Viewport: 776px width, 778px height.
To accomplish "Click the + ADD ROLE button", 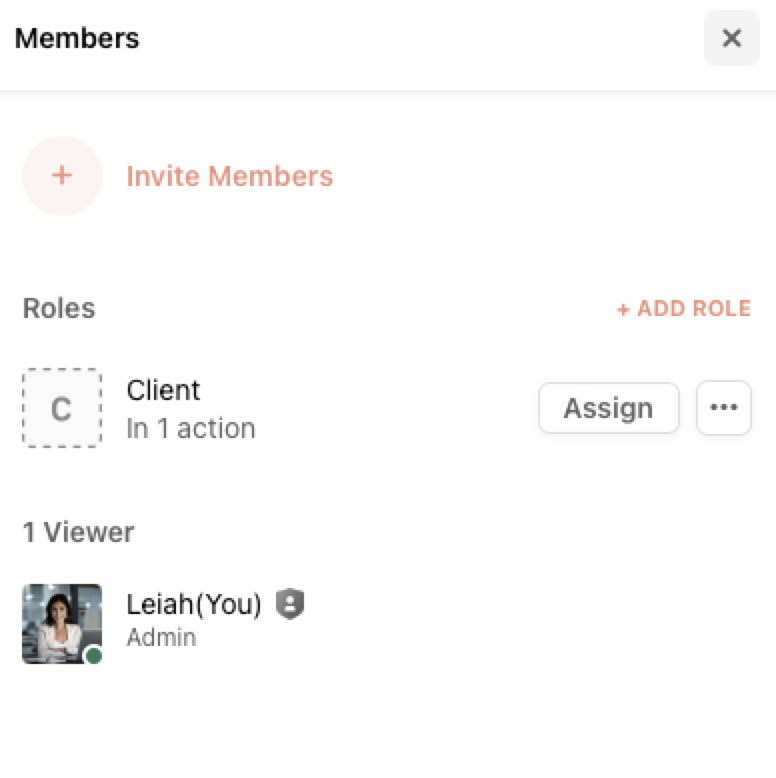I will (x=684, y=308).
